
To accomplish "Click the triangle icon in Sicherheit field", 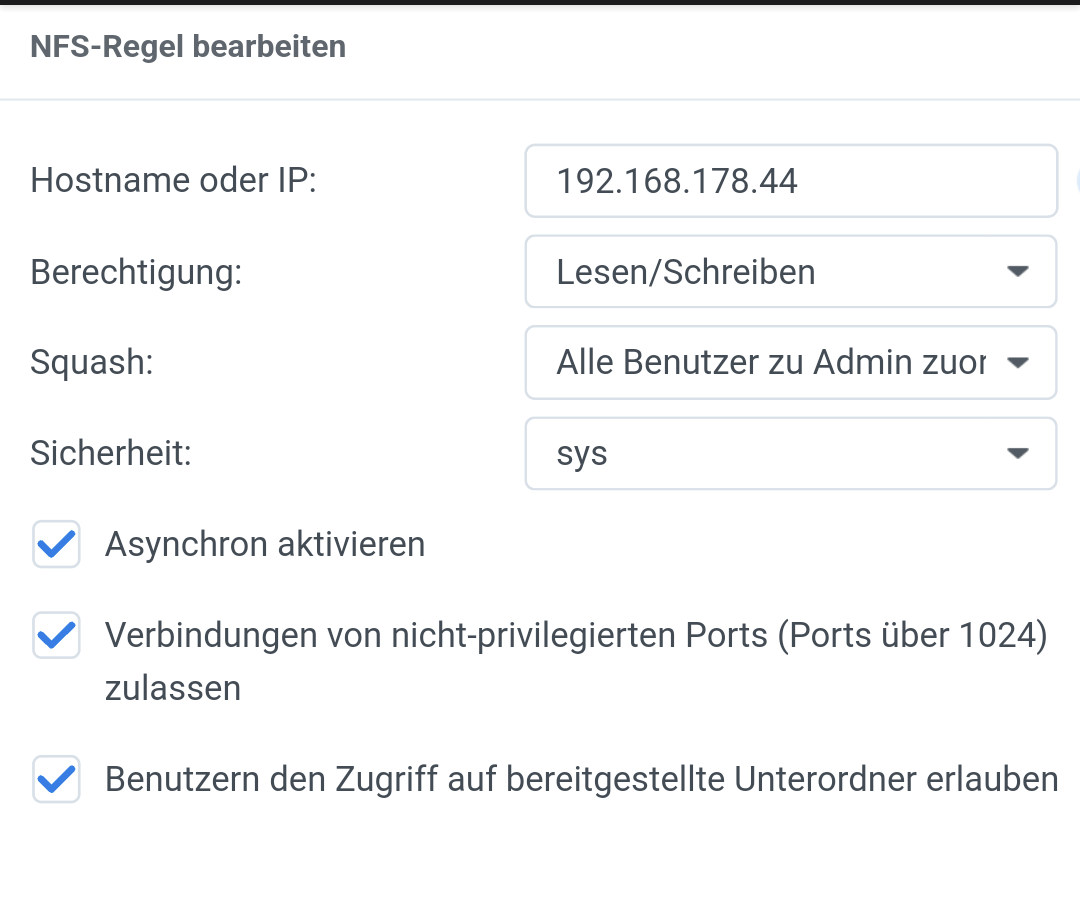I will [1017, 453].
